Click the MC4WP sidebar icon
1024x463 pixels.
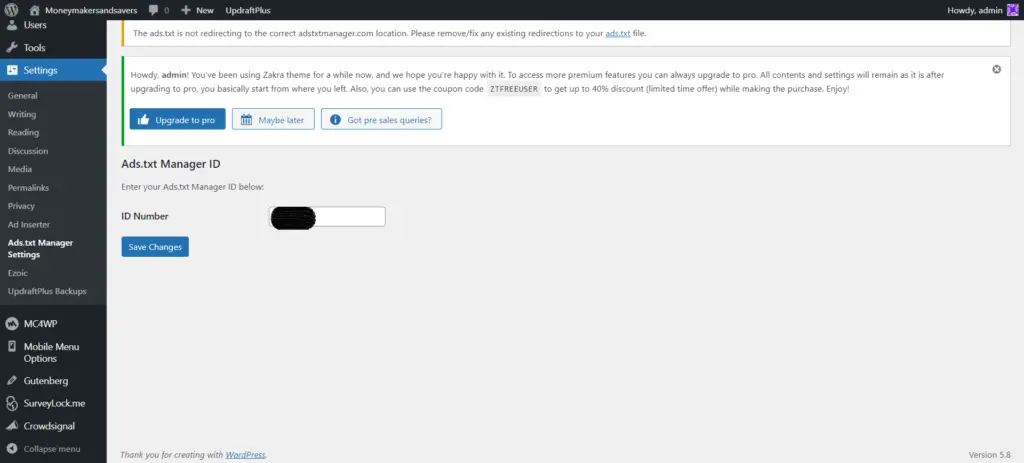pos(11,324)
